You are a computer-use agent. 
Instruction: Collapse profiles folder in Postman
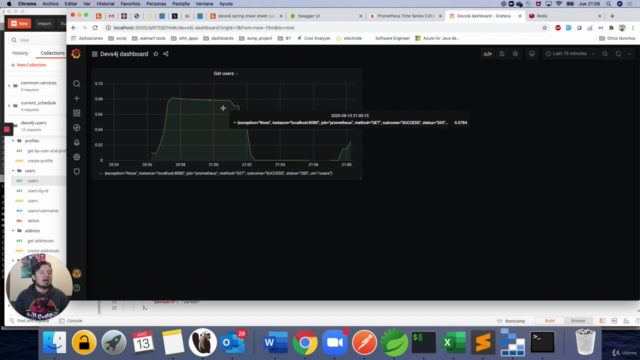coord(13,141)
